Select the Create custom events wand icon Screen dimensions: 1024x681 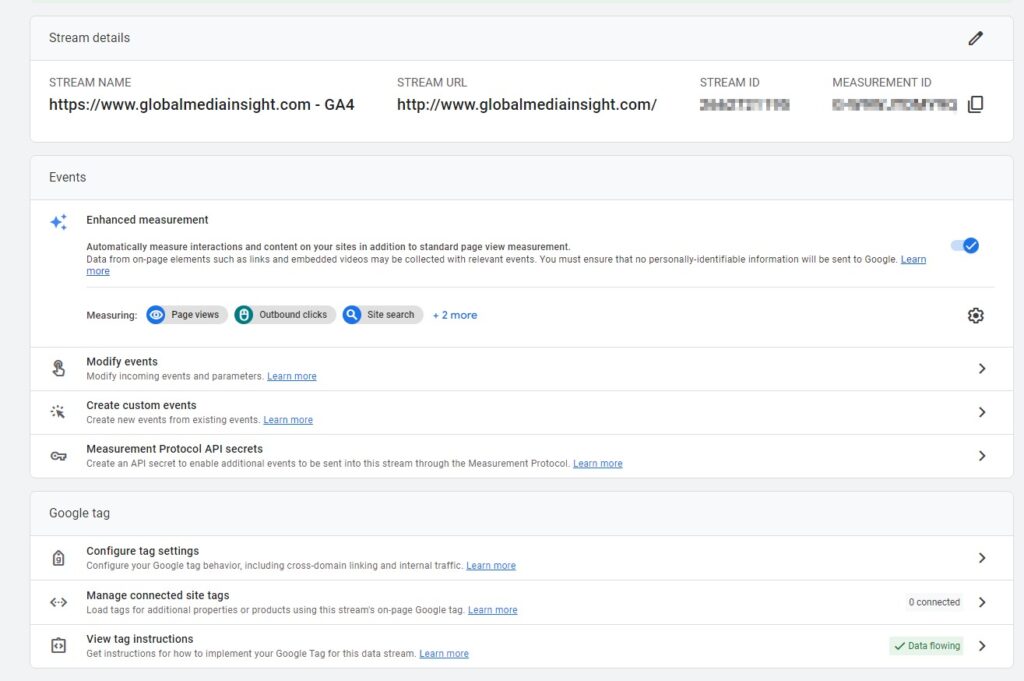59,411
